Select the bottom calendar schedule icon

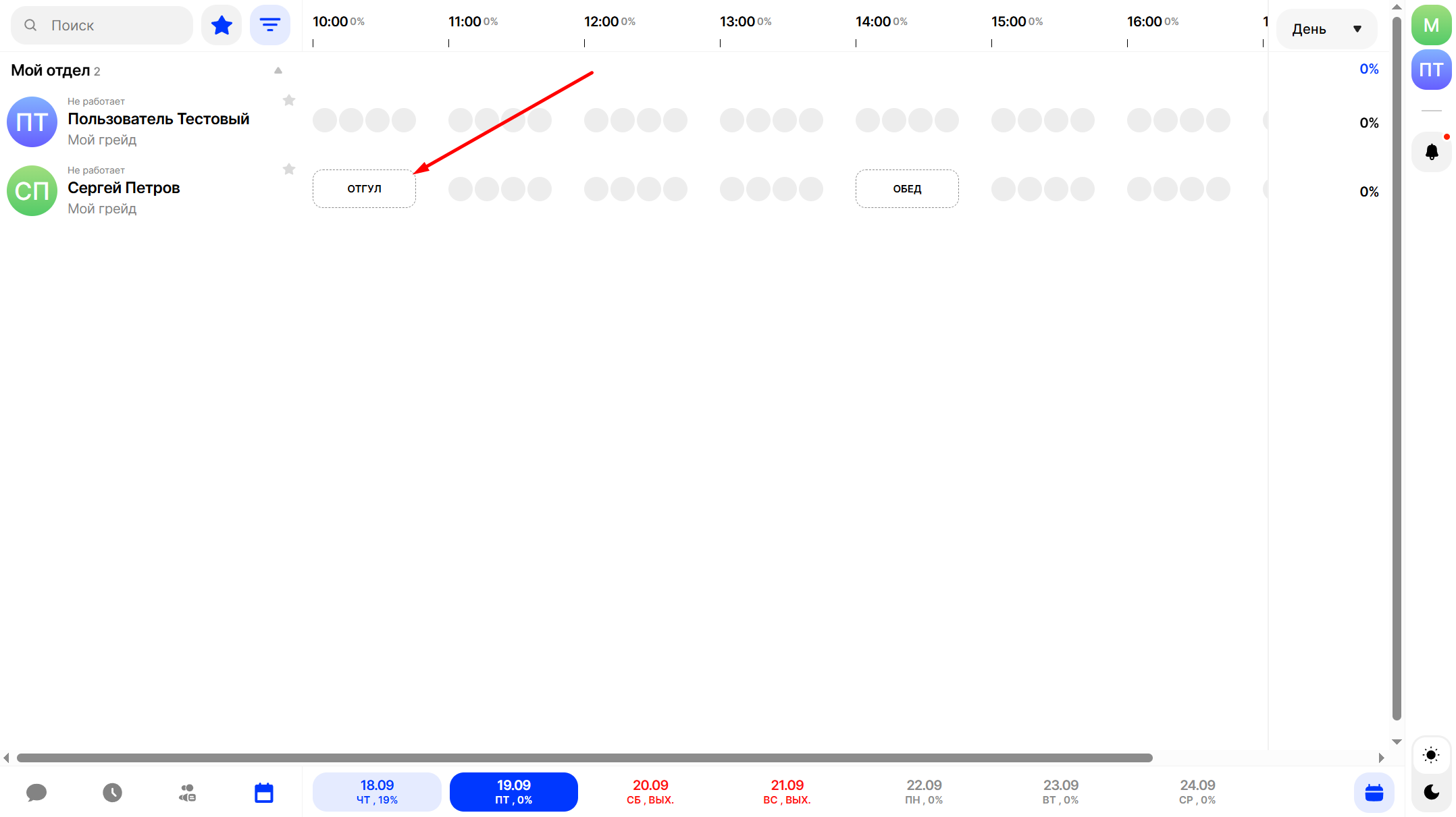263,792
